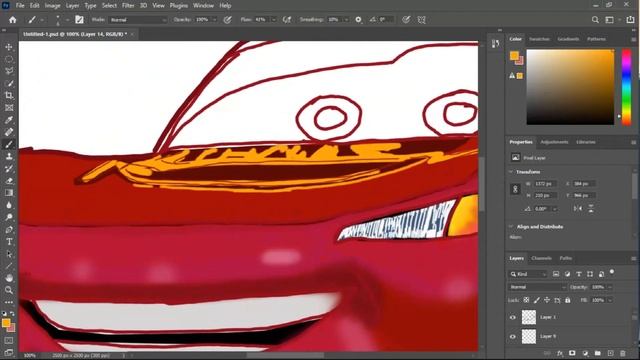Viewport: 640px width, 360px height.
Task: Open the layer Fill dropdown arrow
Action: point(610,300)
